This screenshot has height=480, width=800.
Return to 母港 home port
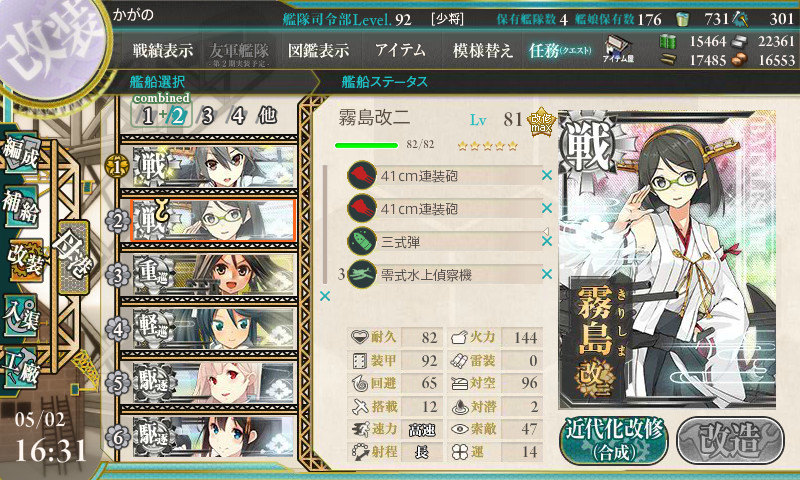pyautogui.click(x=74, y=257)
